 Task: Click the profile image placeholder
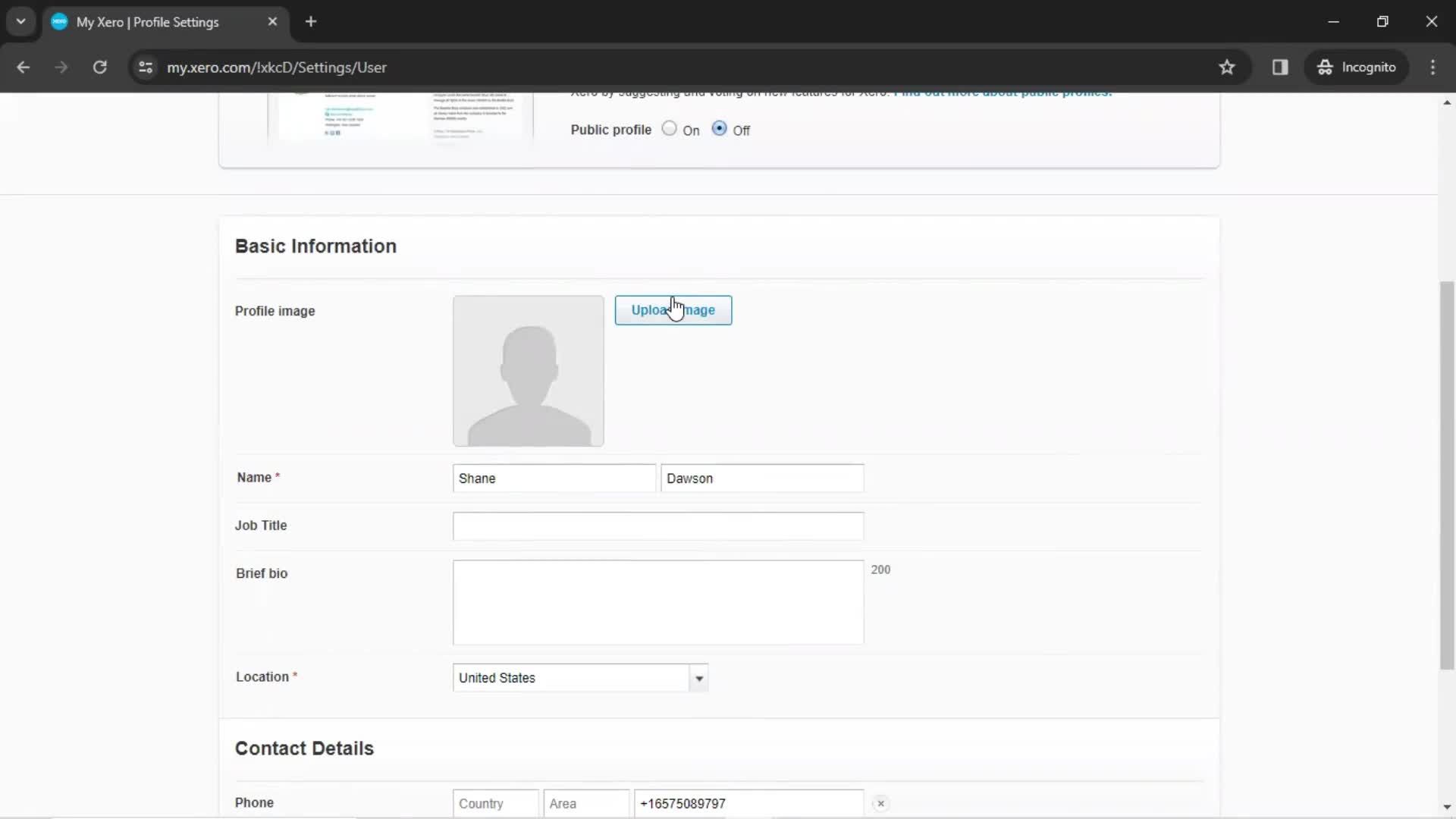pyautogui.click(x=528, y=371)
